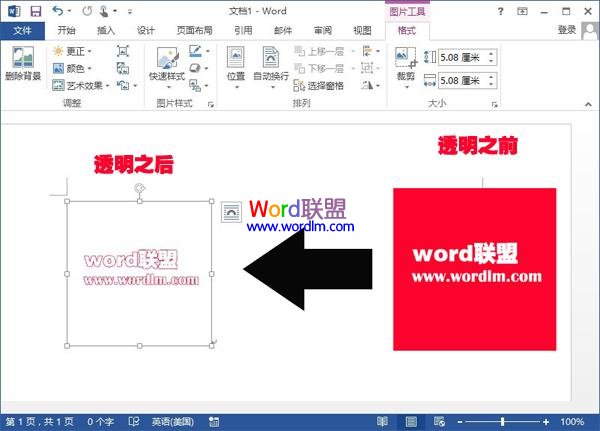The image size is (600, 431).
Task: Switch to the References (引用) tab
Action: tap(243, 30)
